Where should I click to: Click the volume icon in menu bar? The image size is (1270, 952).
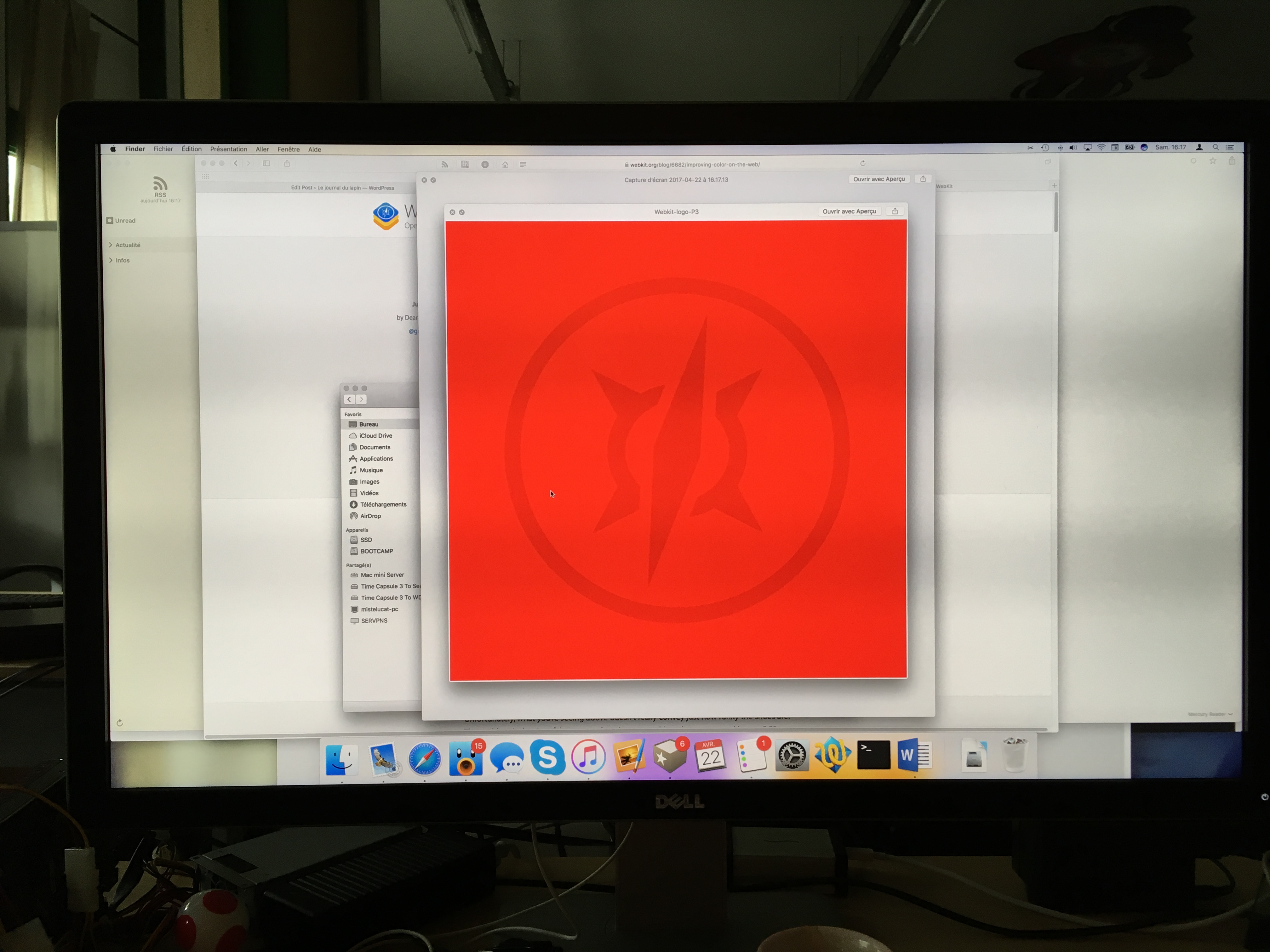click(1073, 147)
